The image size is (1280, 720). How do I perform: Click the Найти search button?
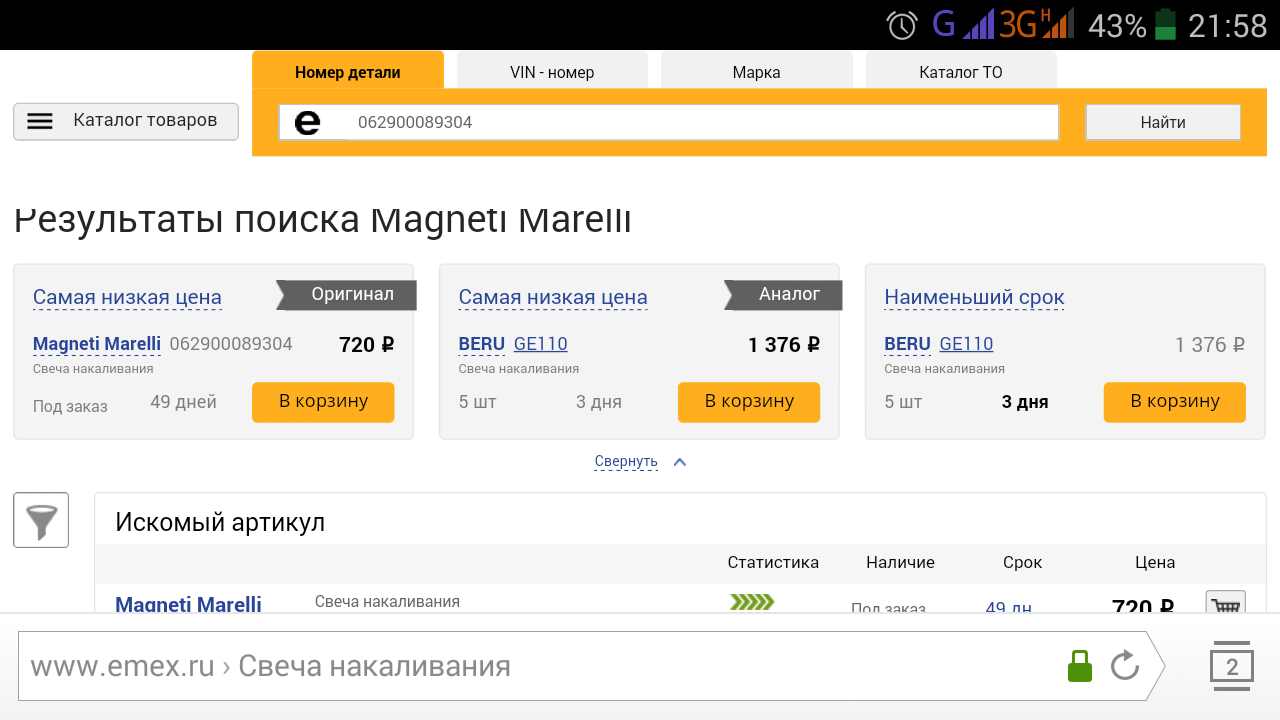(1163, 122)
